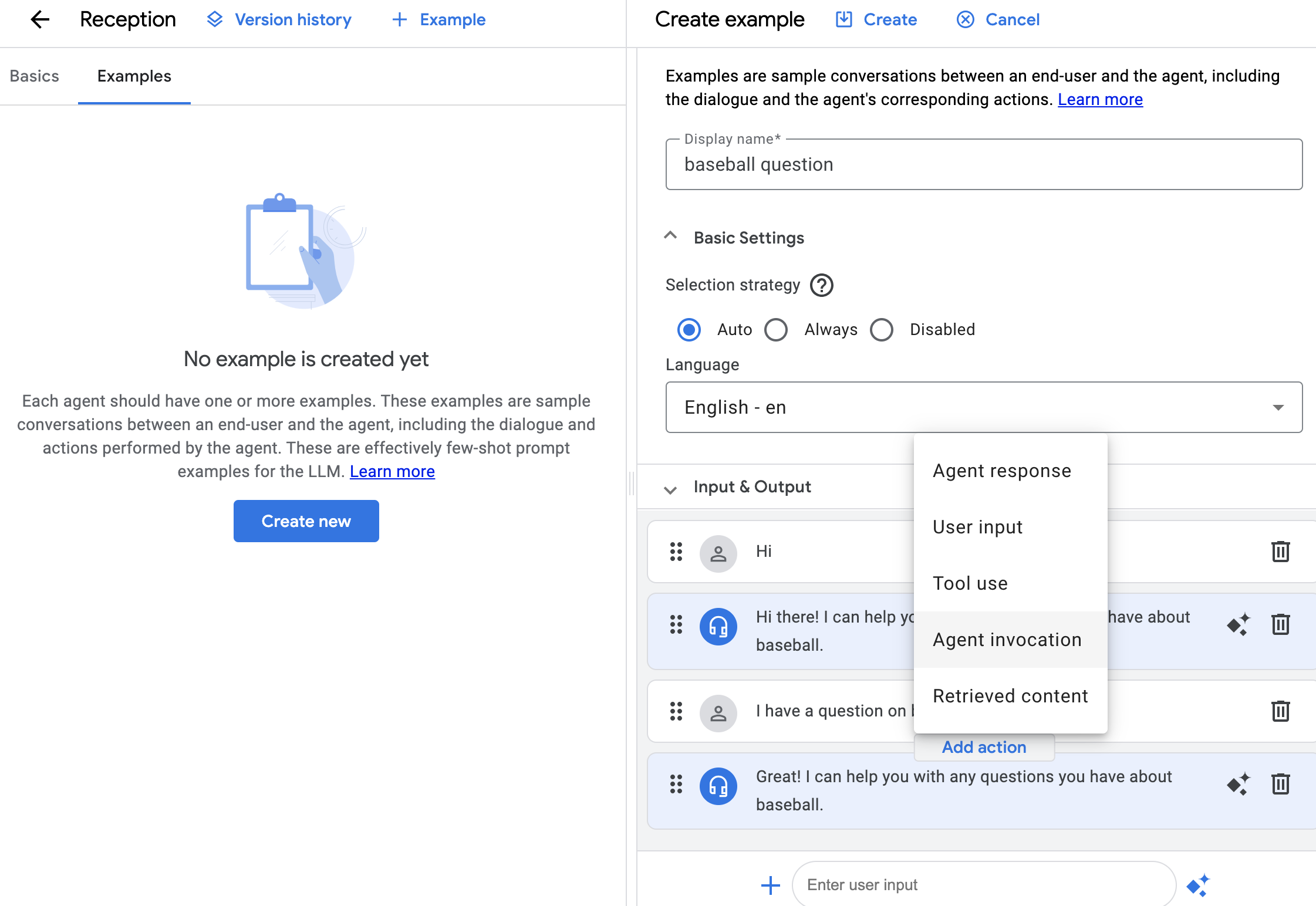
Task: Click Cancel in Create example header
Action: [x=998, y=19]
